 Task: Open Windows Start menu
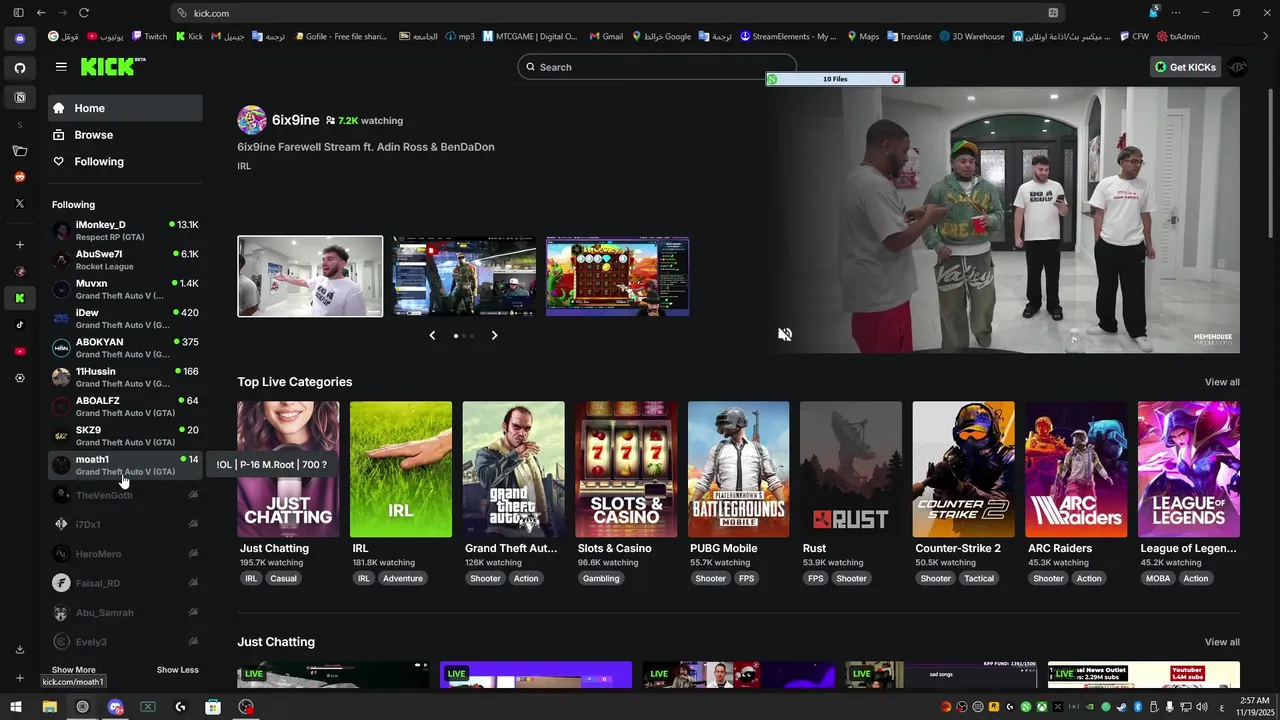[x=16, y=707]
